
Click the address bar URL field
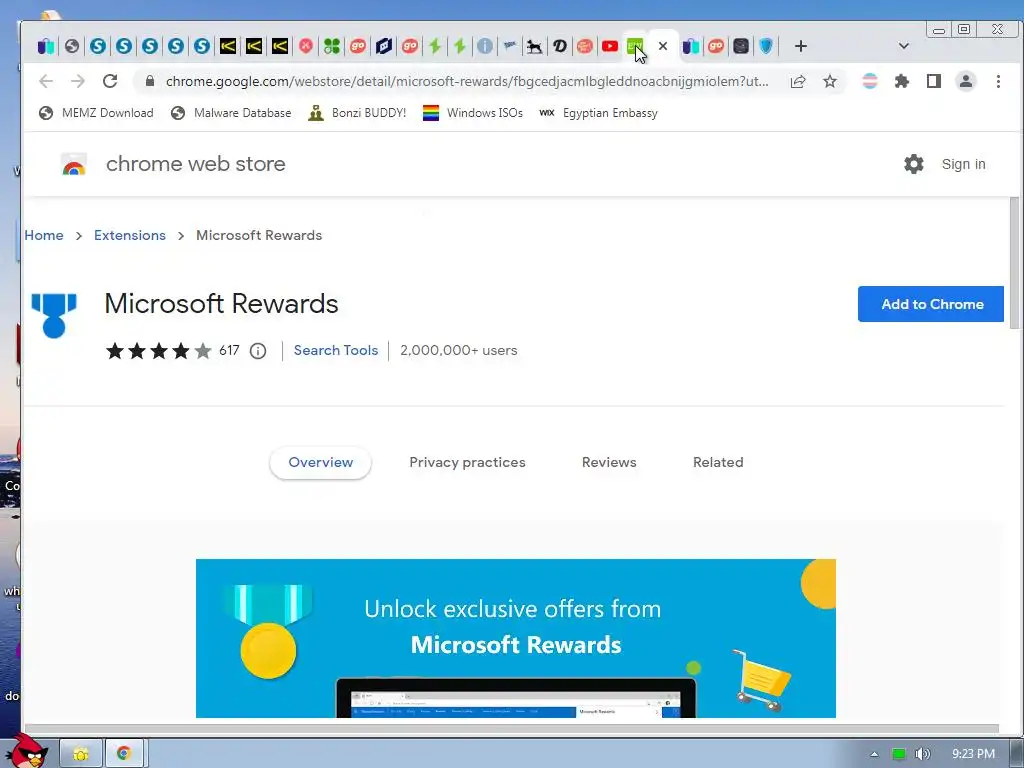click(x=467, y=81)
